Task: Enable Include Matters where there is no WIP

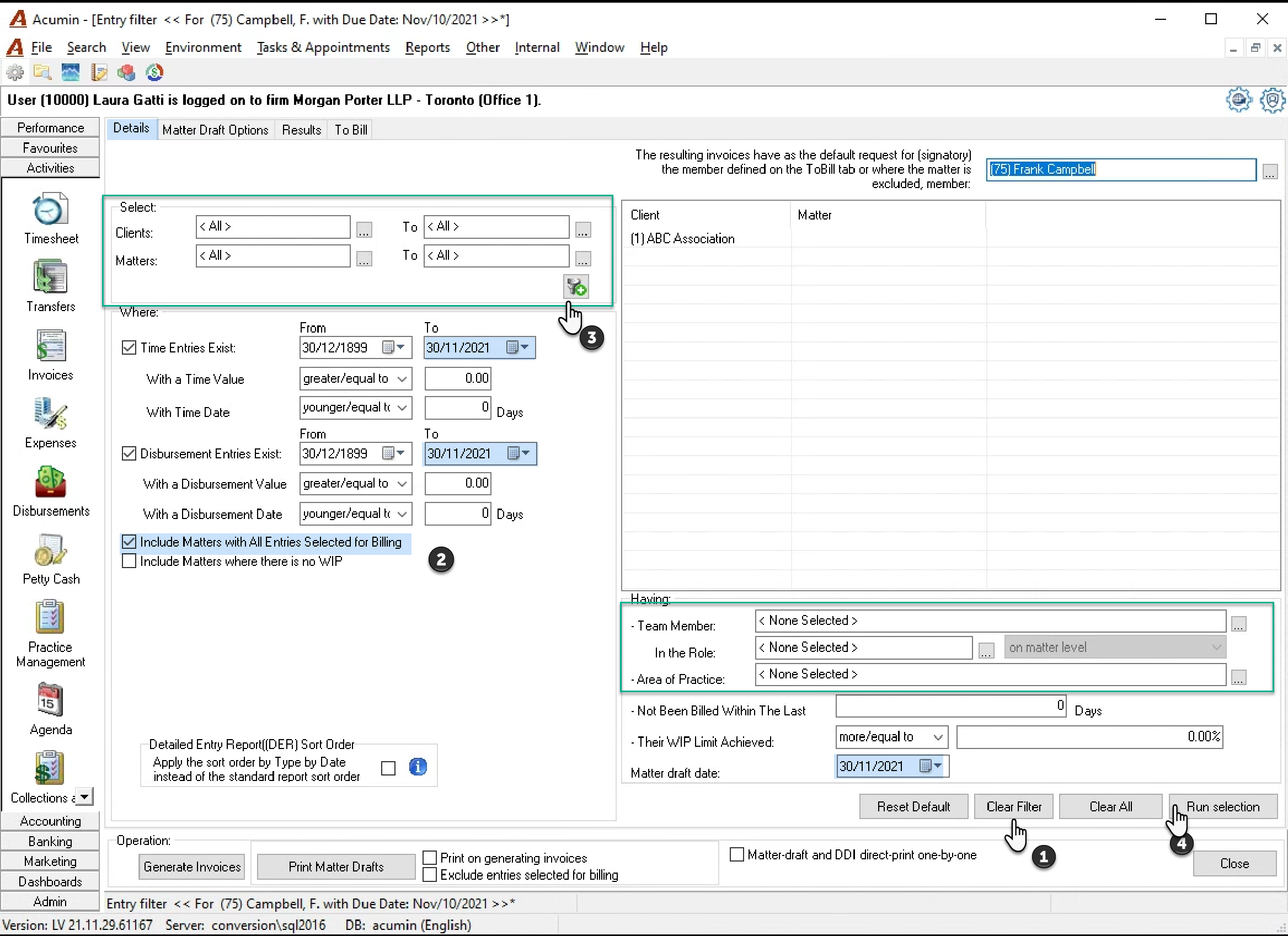Action: click(x=129, y=561)
